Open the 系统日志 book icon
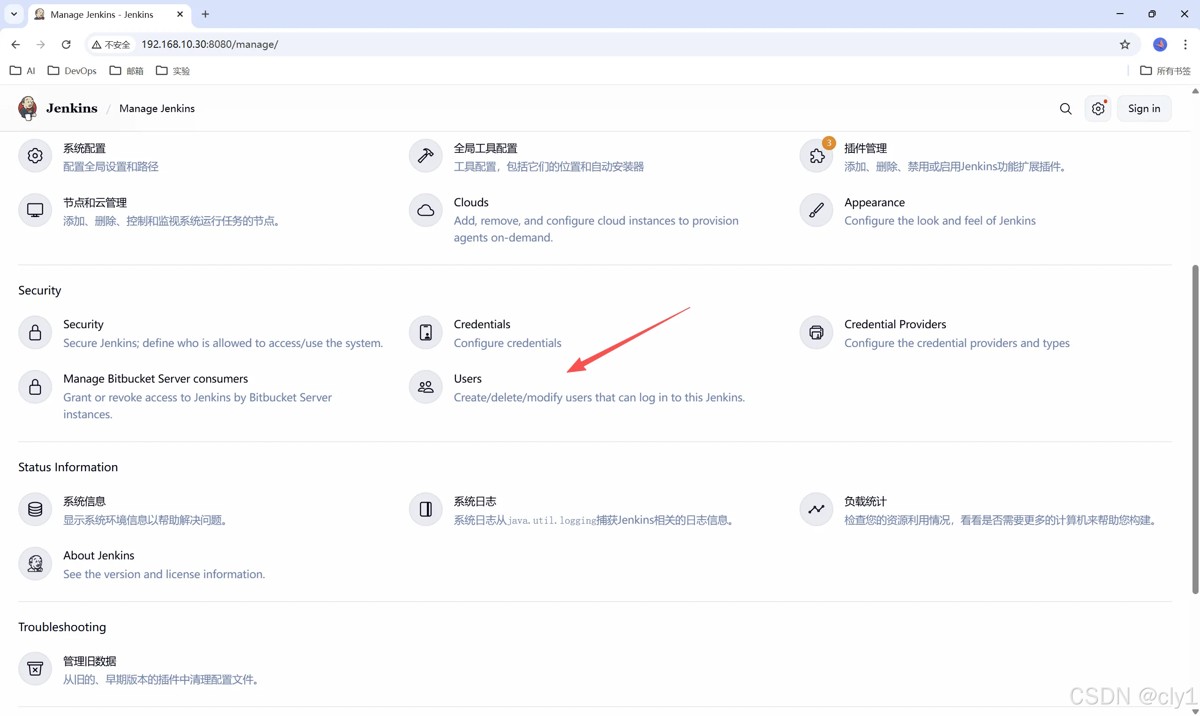The height and width of the screenshot is (716, 1200). pyautogui.click(x=426, y=510)
